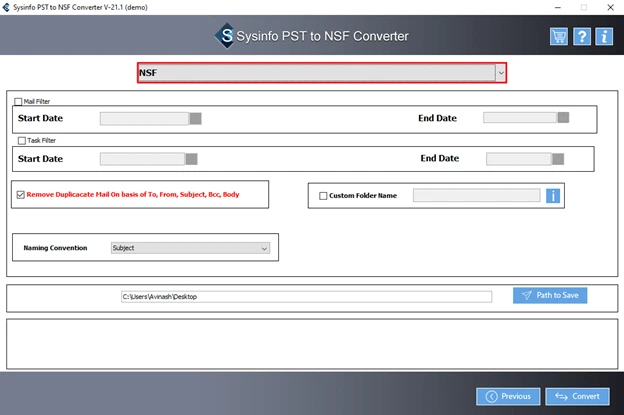Open Mail Filter Start Date calendar button
Viewport: 624px width, 415px height.
195,119
